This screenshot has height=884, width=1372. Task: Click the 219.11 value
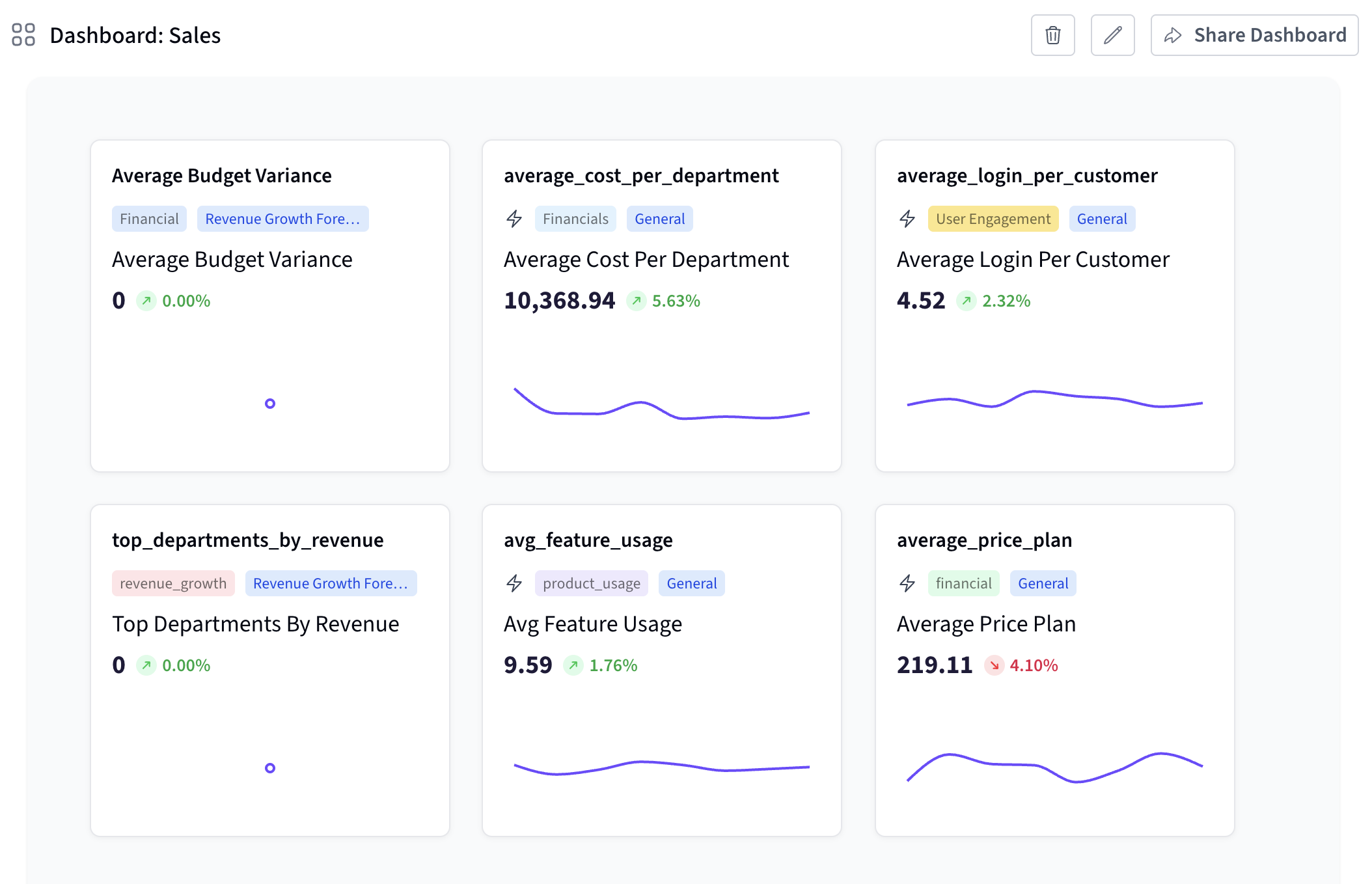[x=935, y=665]
